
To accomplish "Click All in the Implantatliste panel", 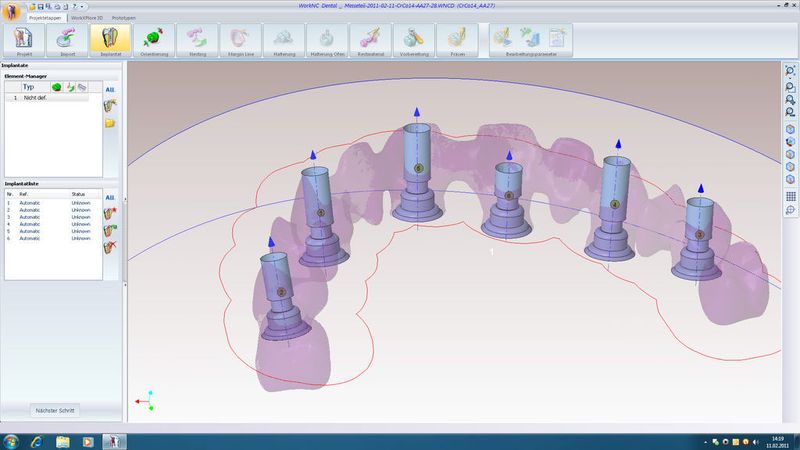I will (x=109, y=197).
